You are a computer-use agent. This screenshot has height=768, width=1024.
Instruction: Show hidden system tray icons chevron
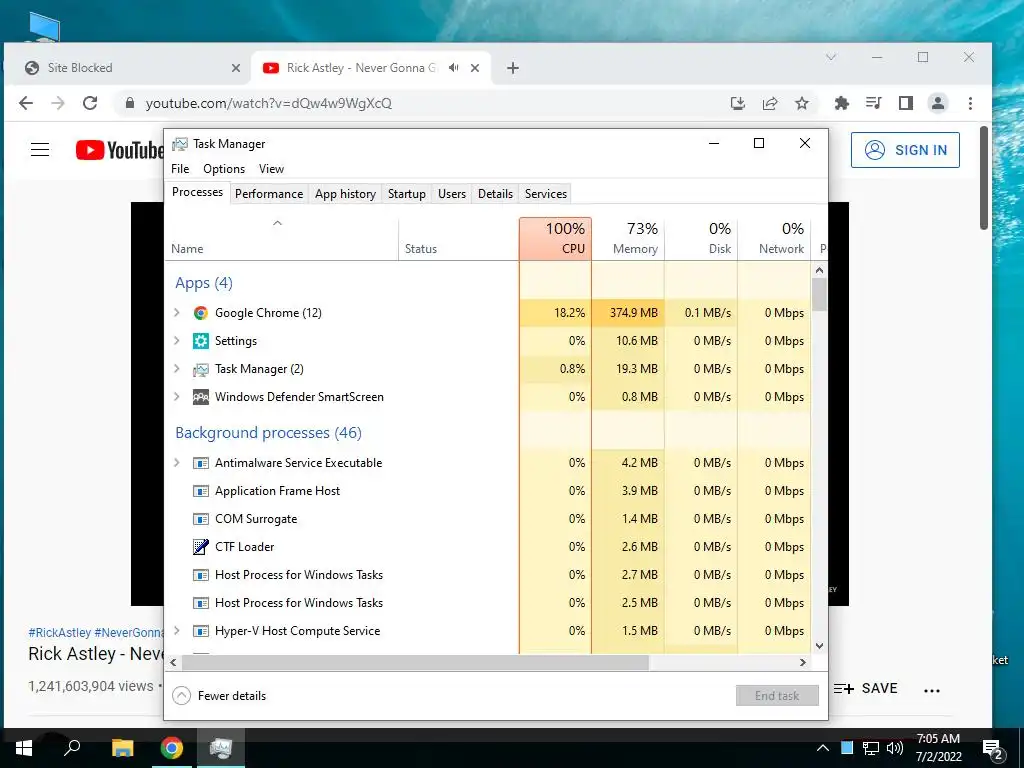[823, 748]
